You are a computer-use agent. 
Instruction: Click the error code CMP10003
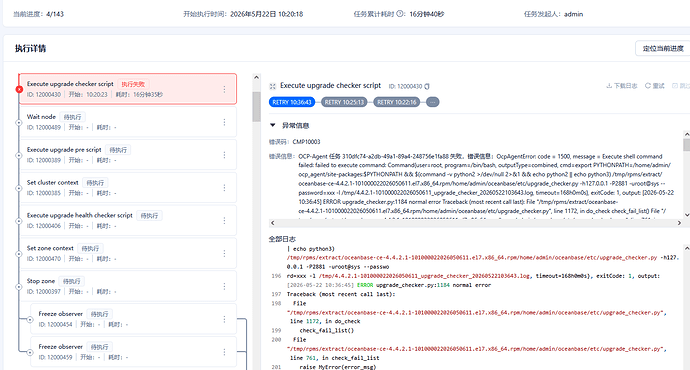(306, 142)
